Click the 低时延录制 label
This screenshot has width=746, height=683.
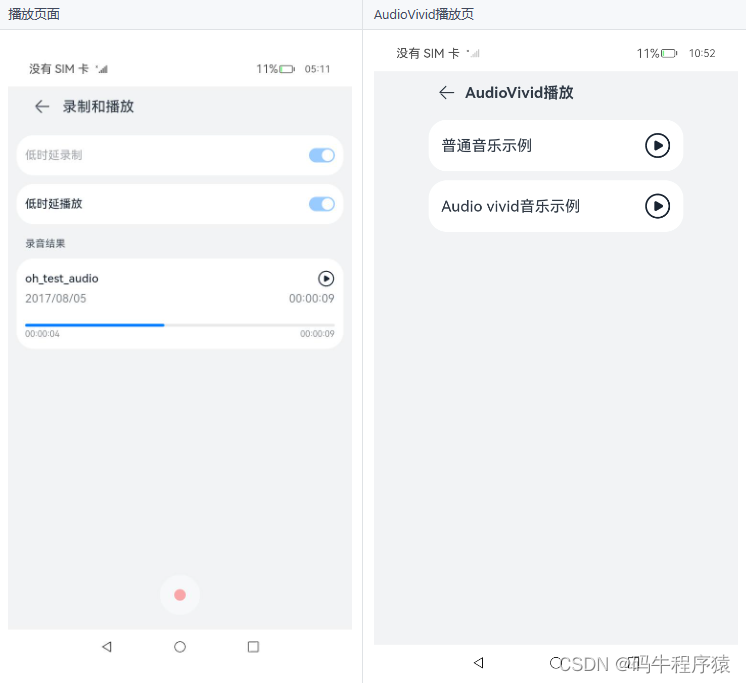54,155
